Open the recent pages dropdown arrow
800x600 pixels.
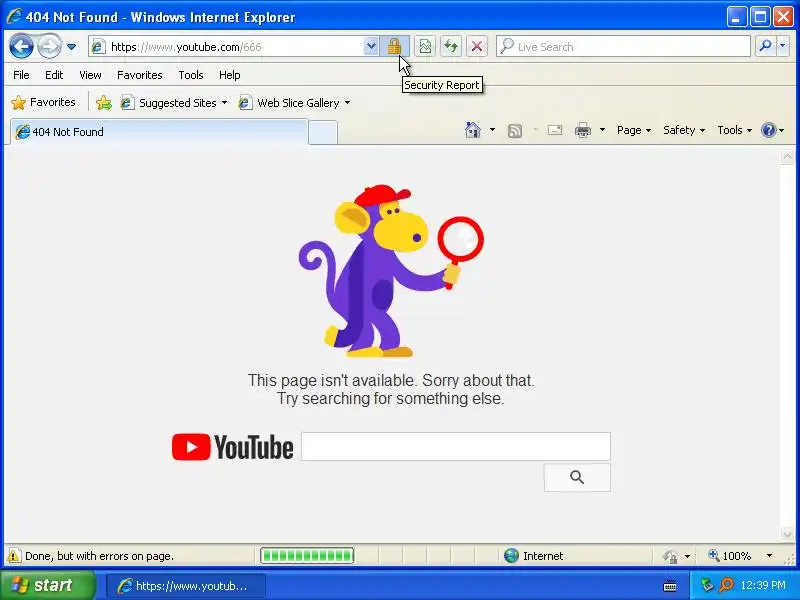71,47
